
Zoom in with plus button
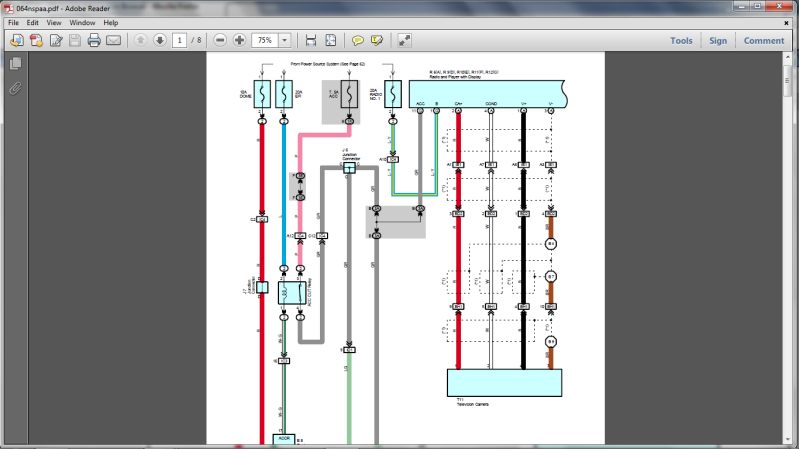239,41
